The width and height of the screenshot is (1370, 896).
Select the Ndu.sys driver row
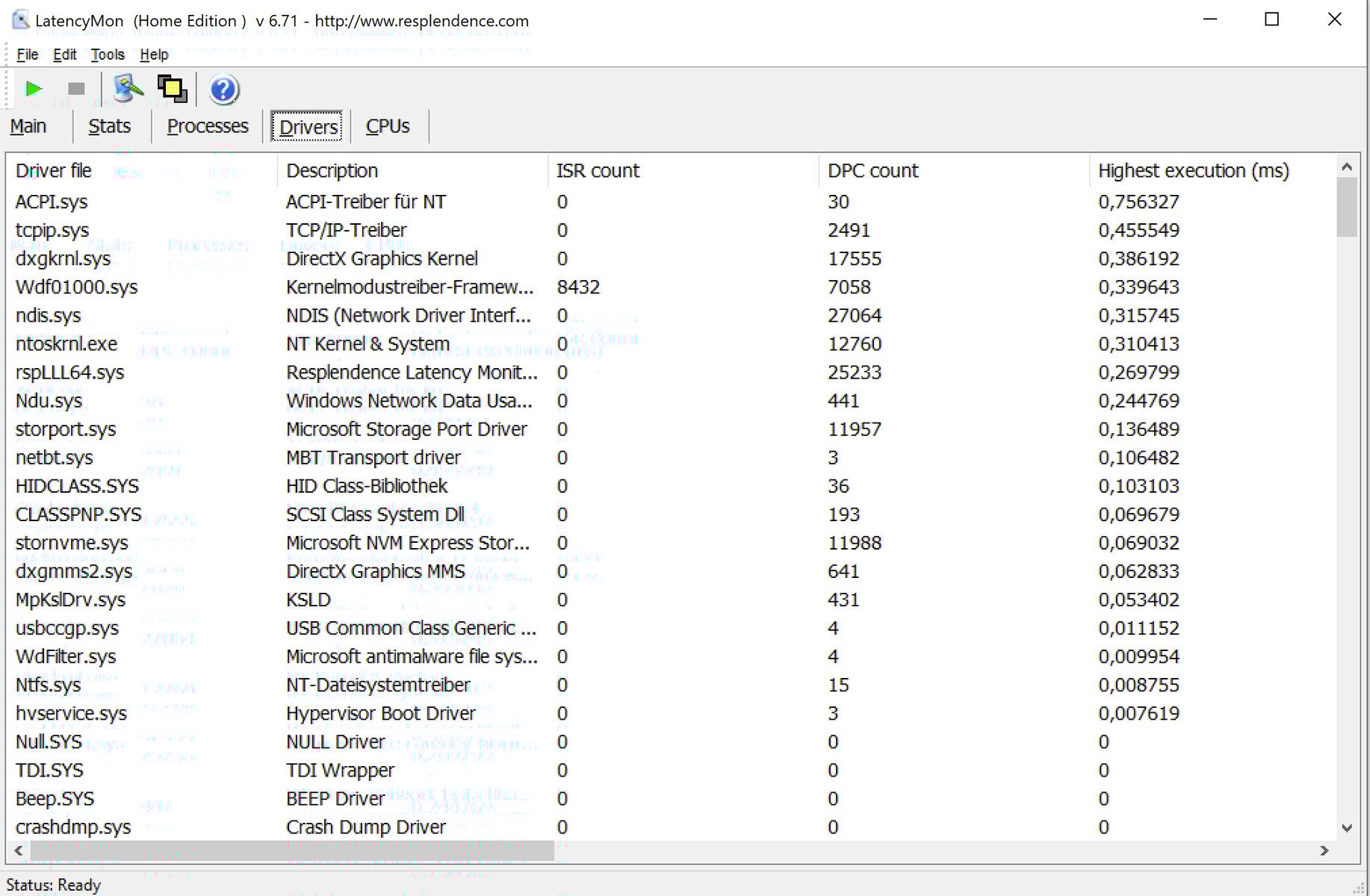[x=672, y=400]
